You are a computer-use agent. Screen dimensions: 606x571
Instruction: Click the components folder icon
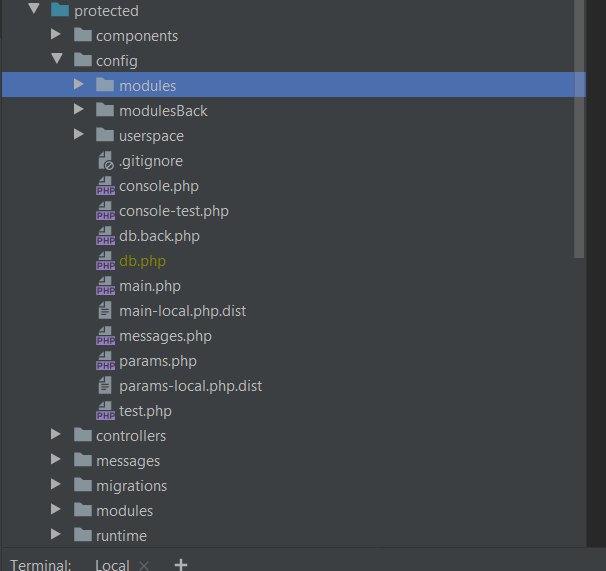83,35
